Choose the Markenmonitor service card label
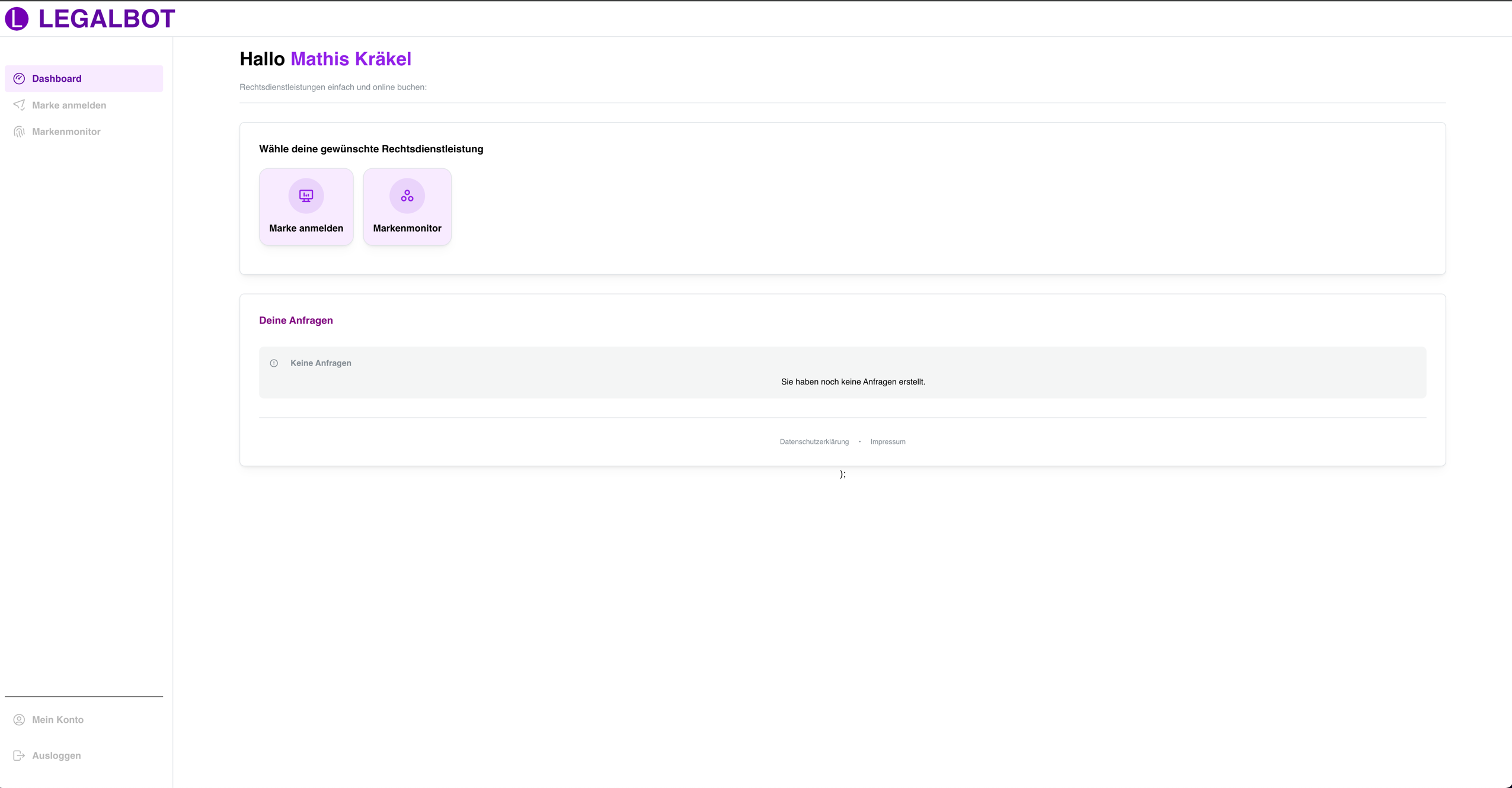 [x=407, y=228]
